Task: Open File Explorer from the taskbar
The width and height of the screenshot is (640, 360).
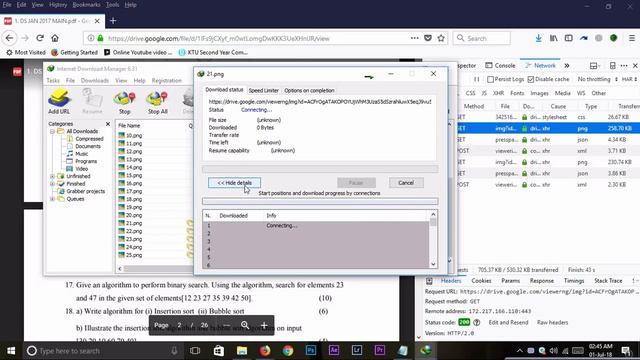Action: 242,351
